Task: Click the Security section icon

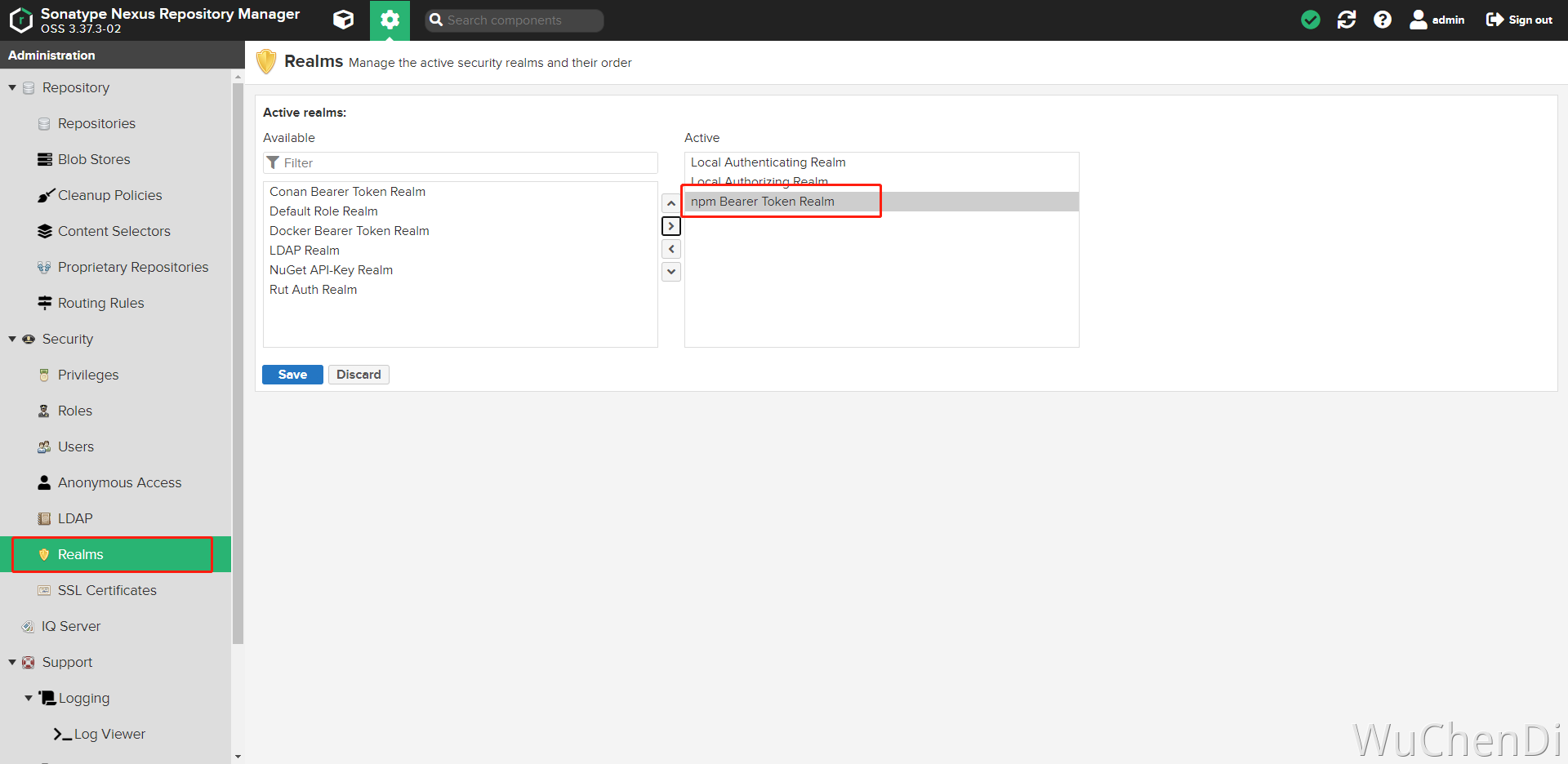Action: coord(29,339)
